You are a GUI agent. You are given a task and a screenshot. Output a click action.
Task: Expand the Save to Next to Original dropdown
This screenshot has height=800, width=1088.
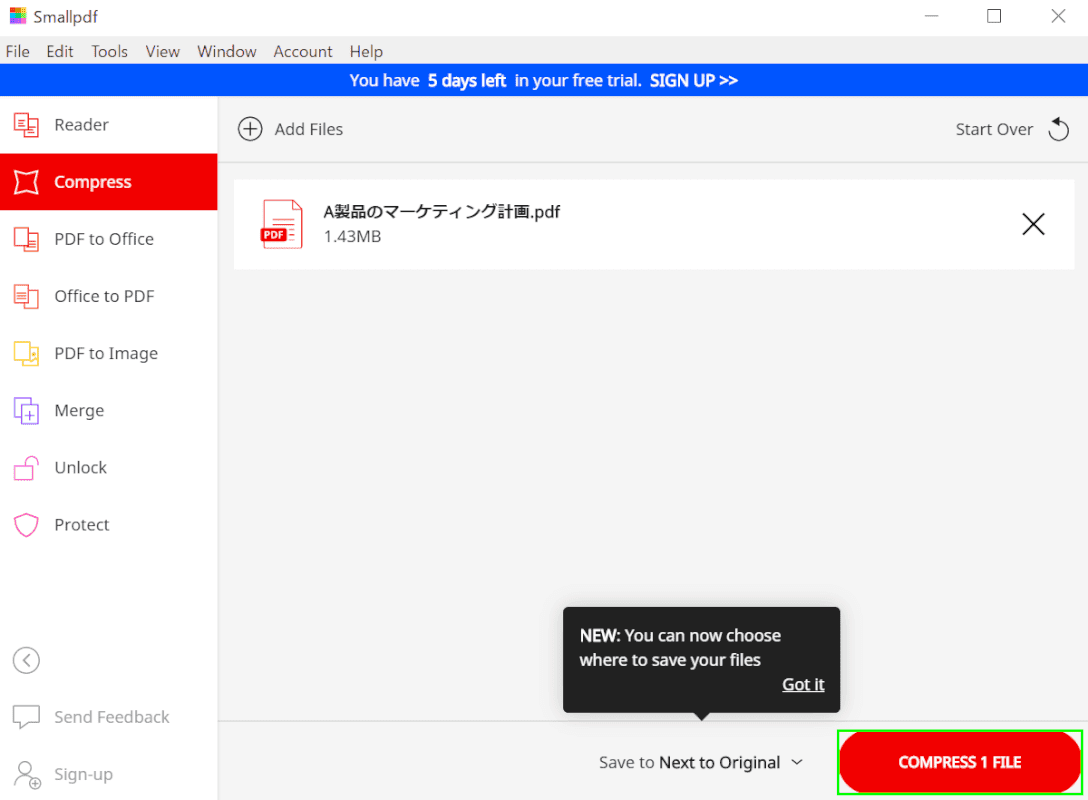pos(701,763)
